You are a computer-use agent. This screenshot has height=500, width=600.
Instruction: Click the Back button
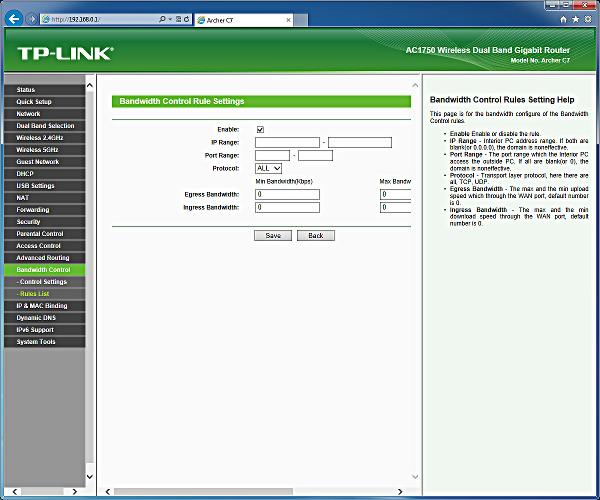tap(316, 236)
